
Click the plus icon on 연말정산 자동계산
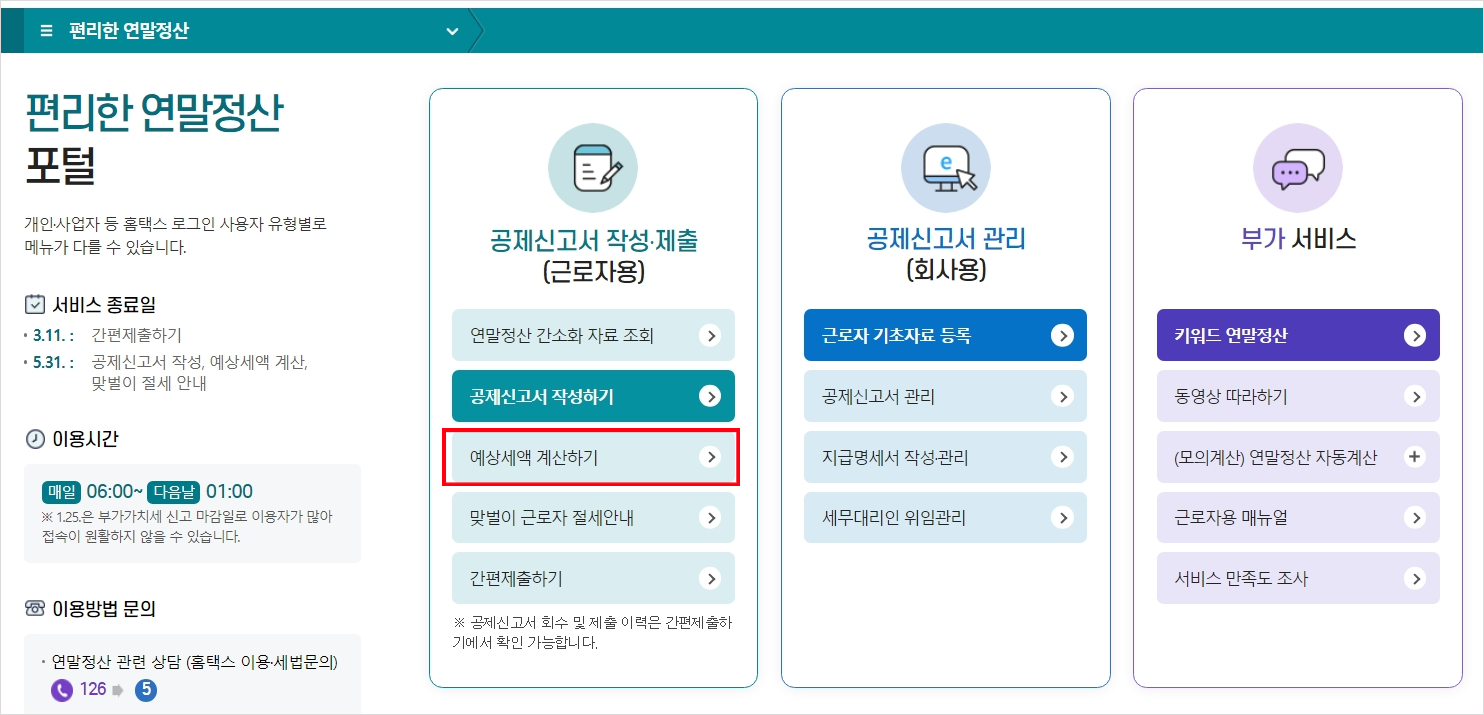pyautogui.click(x=1414, y=457)
